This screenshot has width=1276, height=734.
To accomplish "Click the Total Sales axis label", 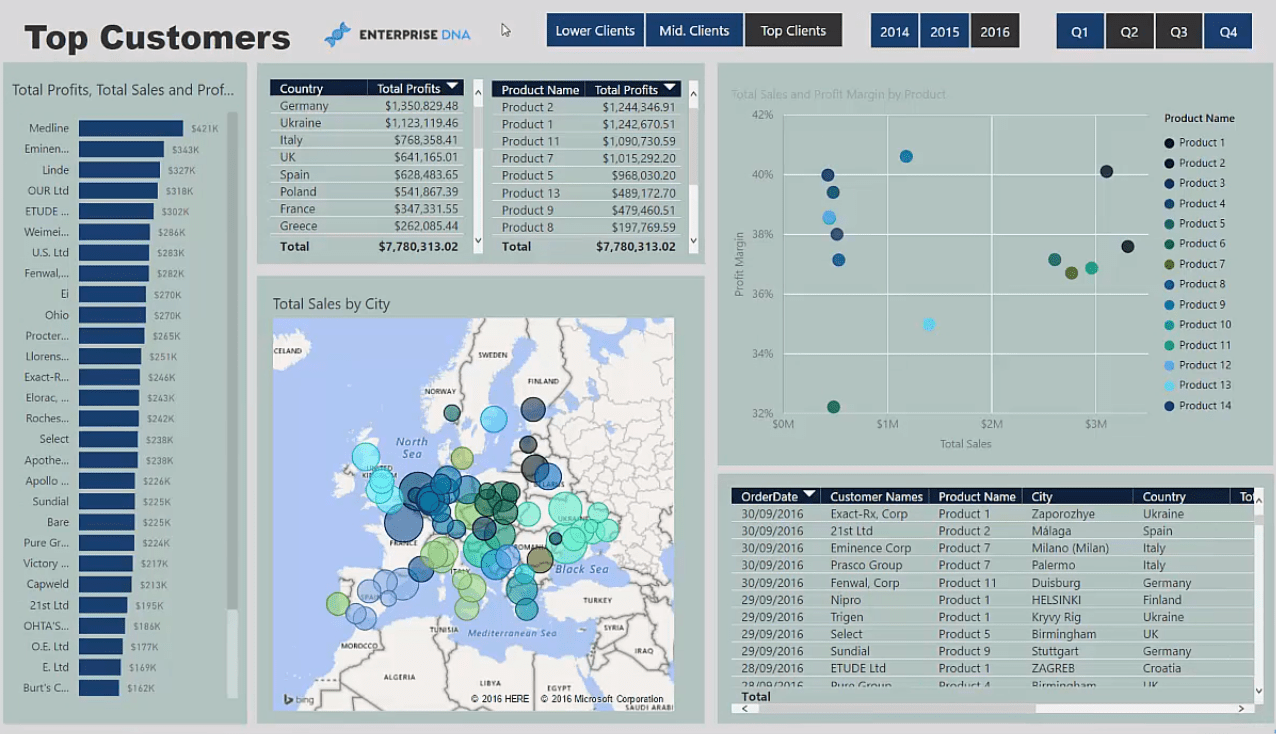I will pos(965,443).
